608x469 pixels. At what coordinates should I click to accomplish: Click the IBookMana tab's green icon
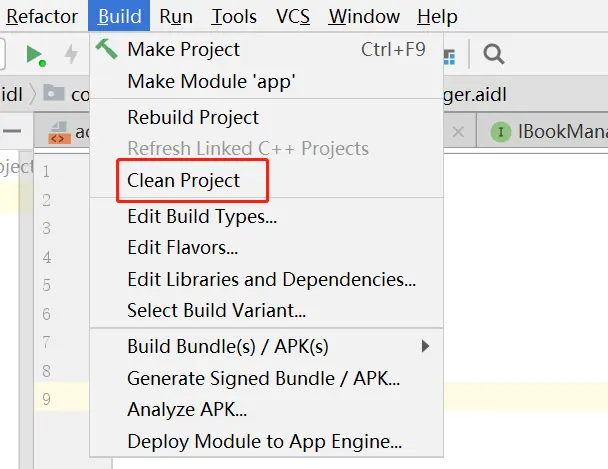pyautogui.click(x=499, y=132)
